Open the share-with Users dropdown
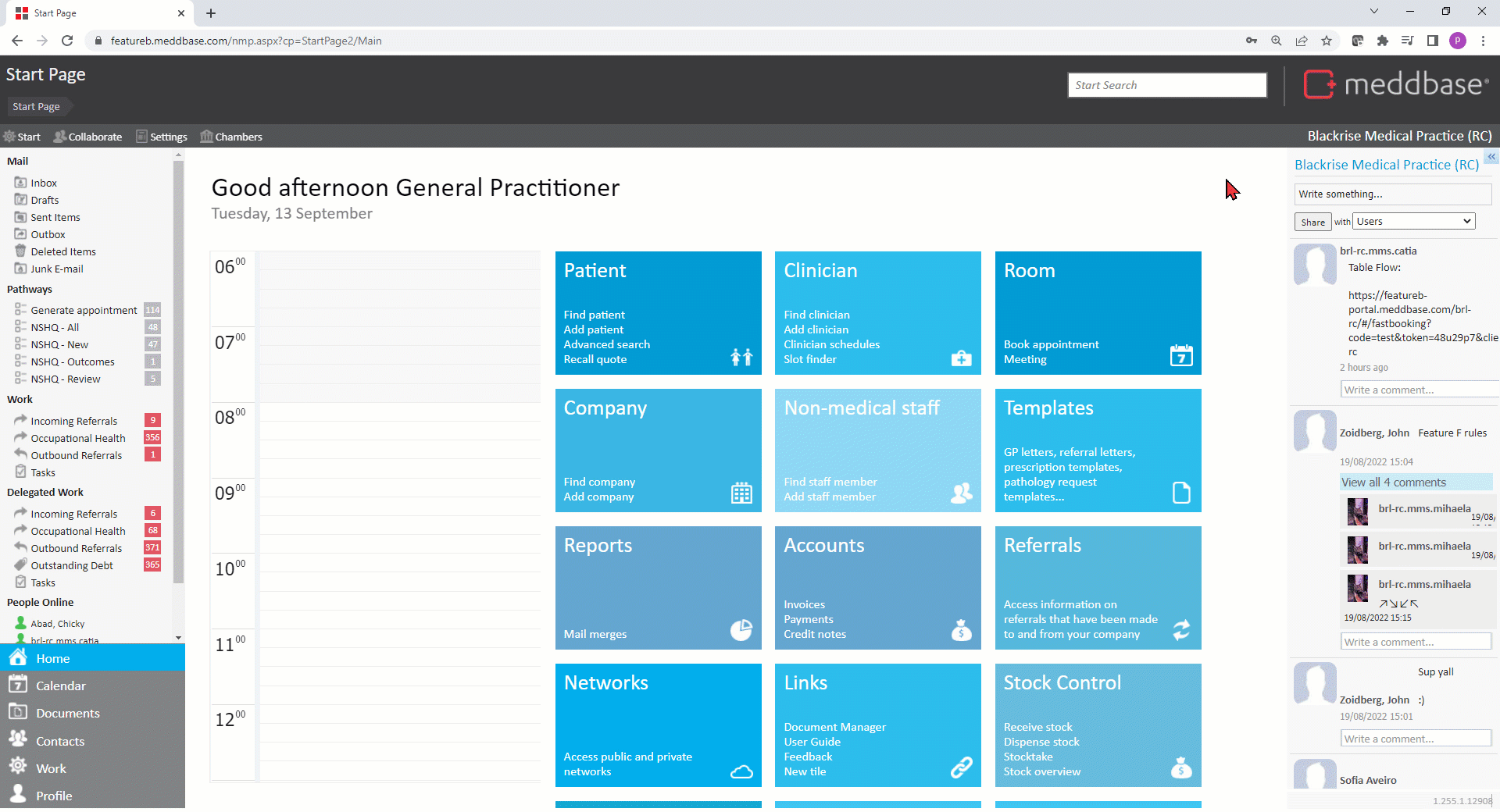The width and height of the screenshot is (1500, 812). [1413, 222]
